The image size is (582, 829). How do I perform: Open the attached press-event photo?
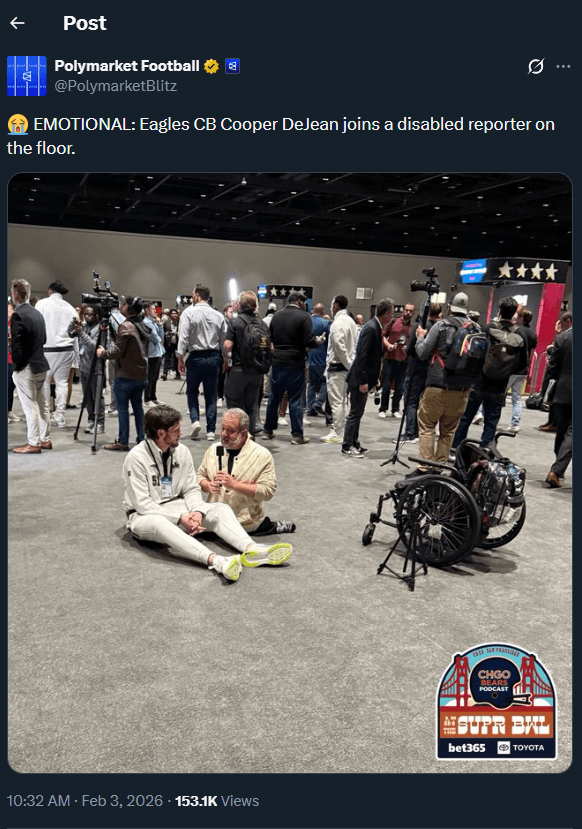click(x=290, y=473)
